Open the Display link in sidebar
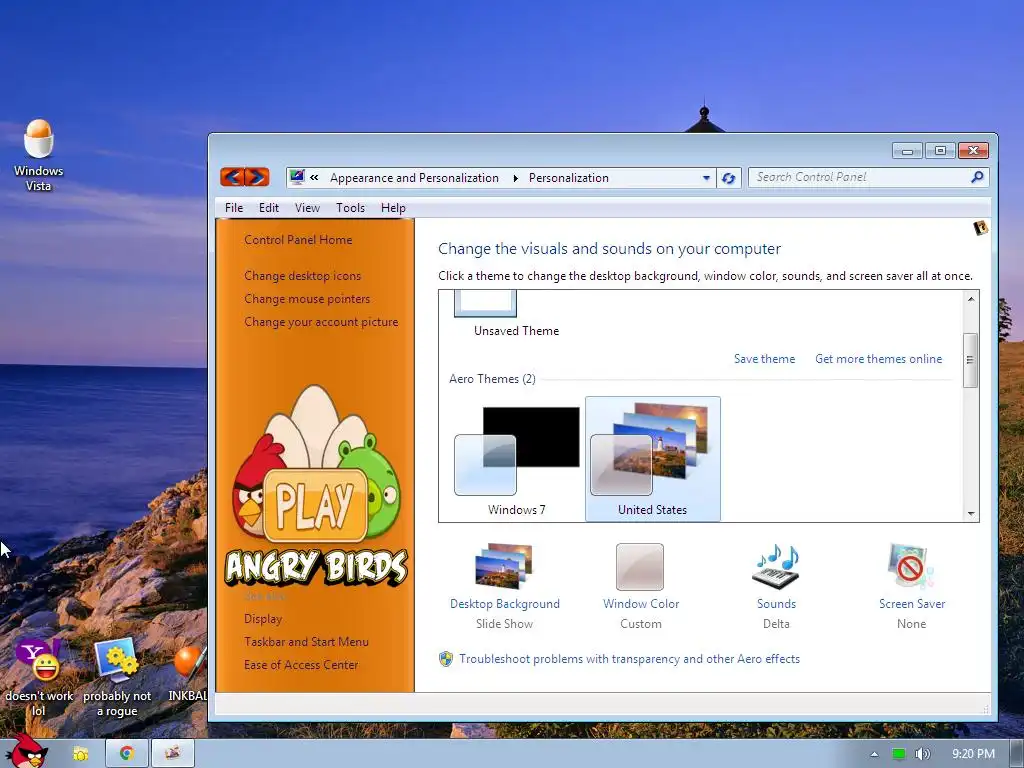Screen dimensions: 1024x768 coord(263,618)
